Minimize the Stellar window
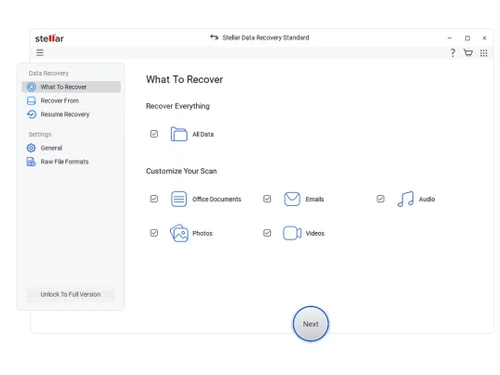500x375 pixels. [449, 38]
